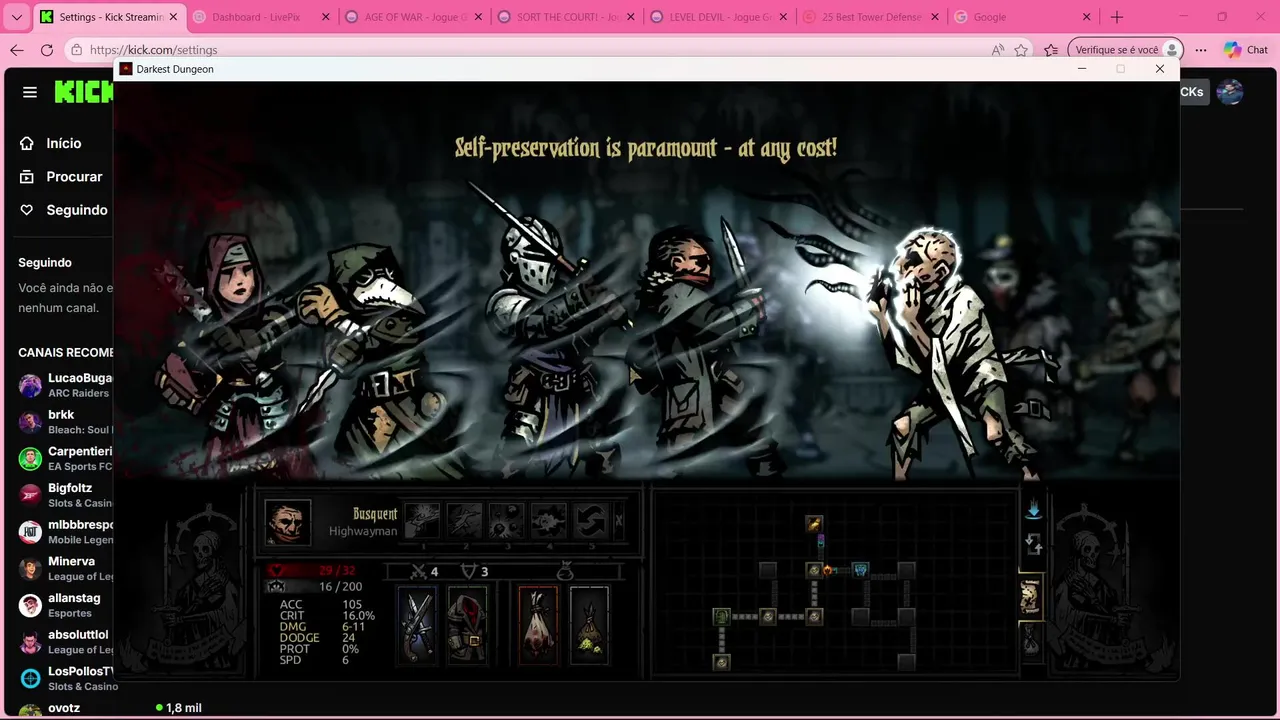The height and width of the screenshot is (720, 1280).
Task: Click the browser back arrow
Action: click(17, 50)
